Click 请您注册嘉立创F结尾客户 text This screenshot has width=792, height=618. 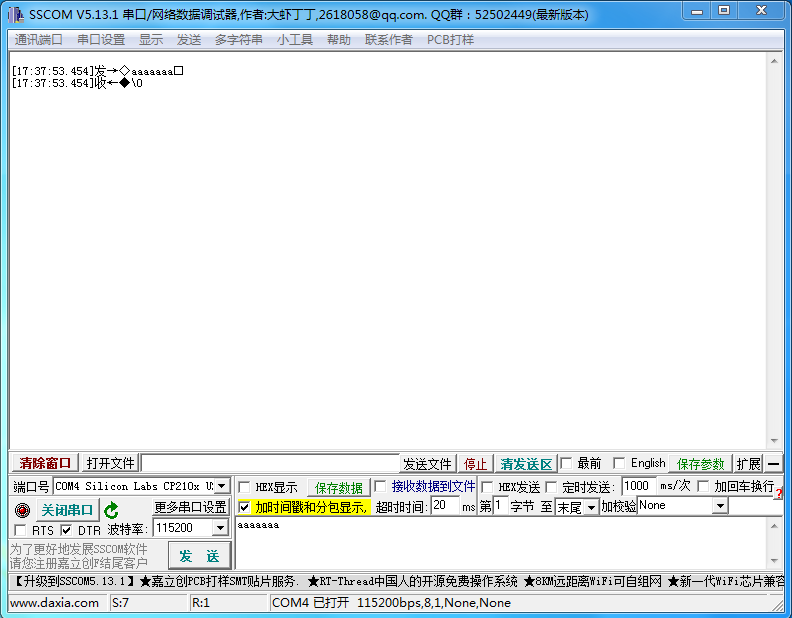tap(79, 563)
